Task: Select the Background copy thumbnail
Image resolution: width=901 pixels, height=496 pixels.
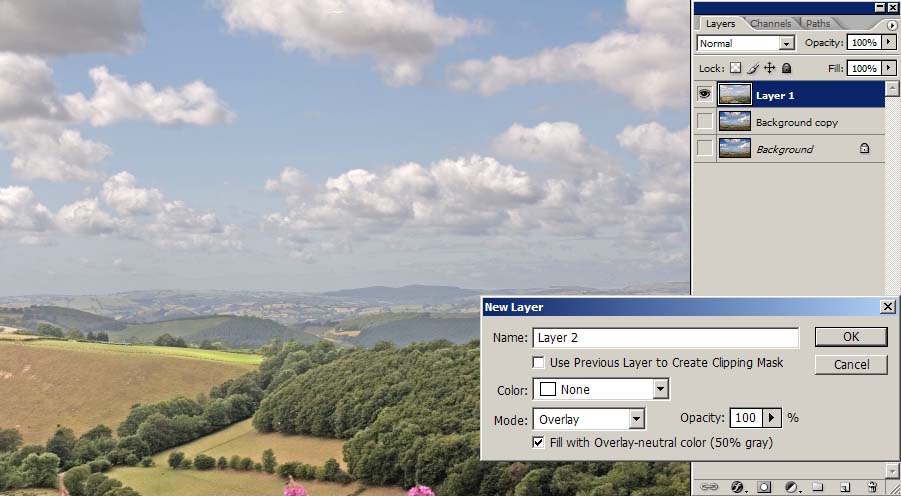Action: point(734,121)
